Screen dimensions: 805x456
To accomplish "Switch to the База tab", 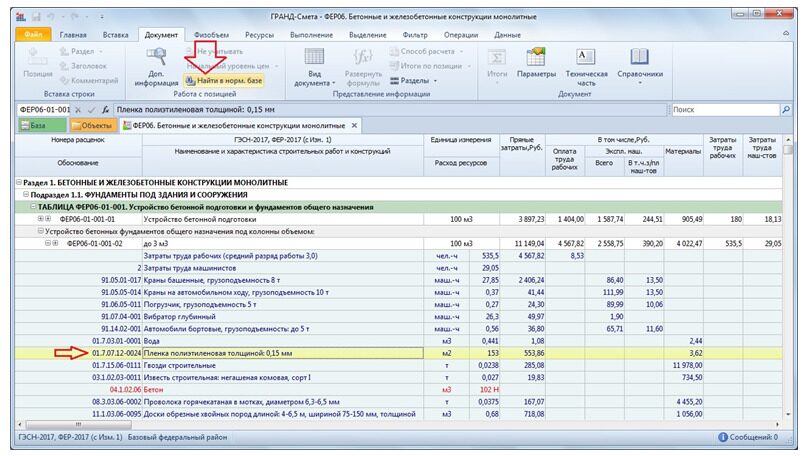I will coord(42,125).
